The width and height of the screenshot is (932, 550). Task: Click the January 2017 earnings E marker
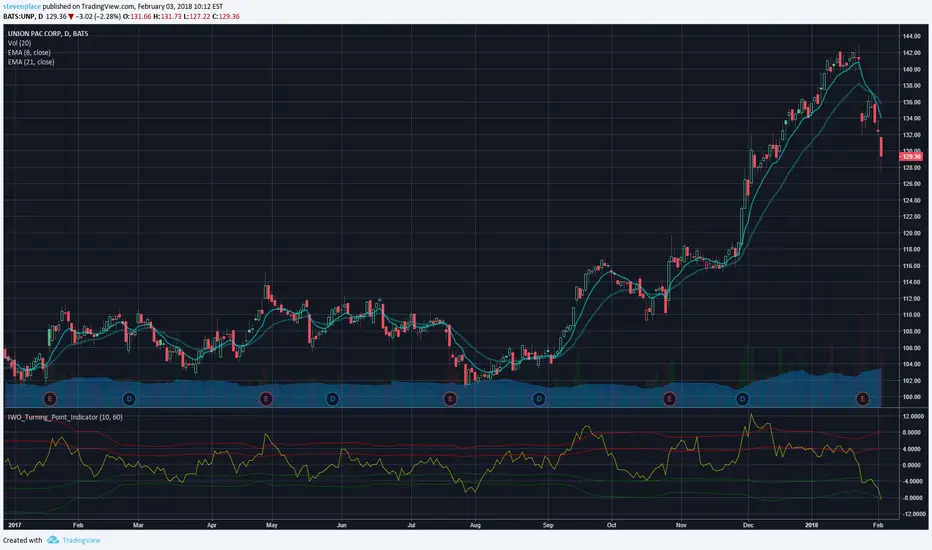coord(50,399)
